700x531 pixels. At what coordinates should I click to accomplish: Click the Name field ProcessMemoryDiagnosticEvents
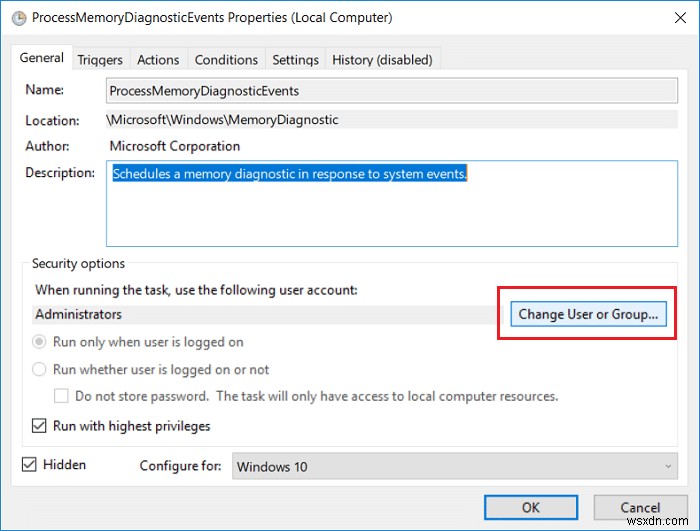[392, 91]
